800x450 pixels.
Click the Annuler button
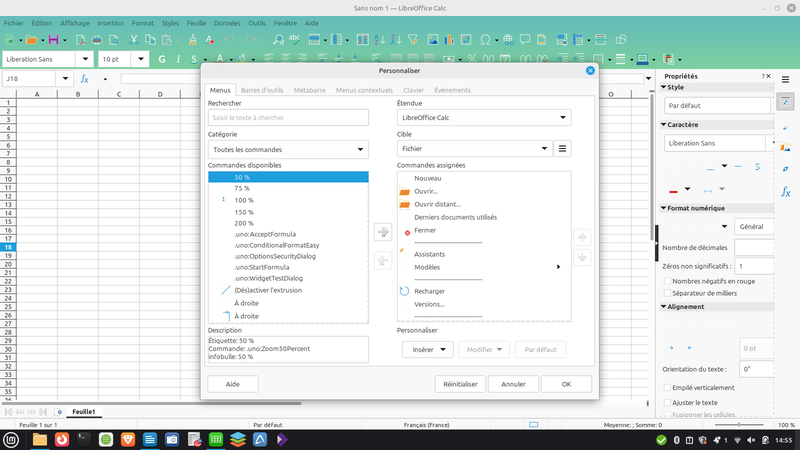(513, 384)
